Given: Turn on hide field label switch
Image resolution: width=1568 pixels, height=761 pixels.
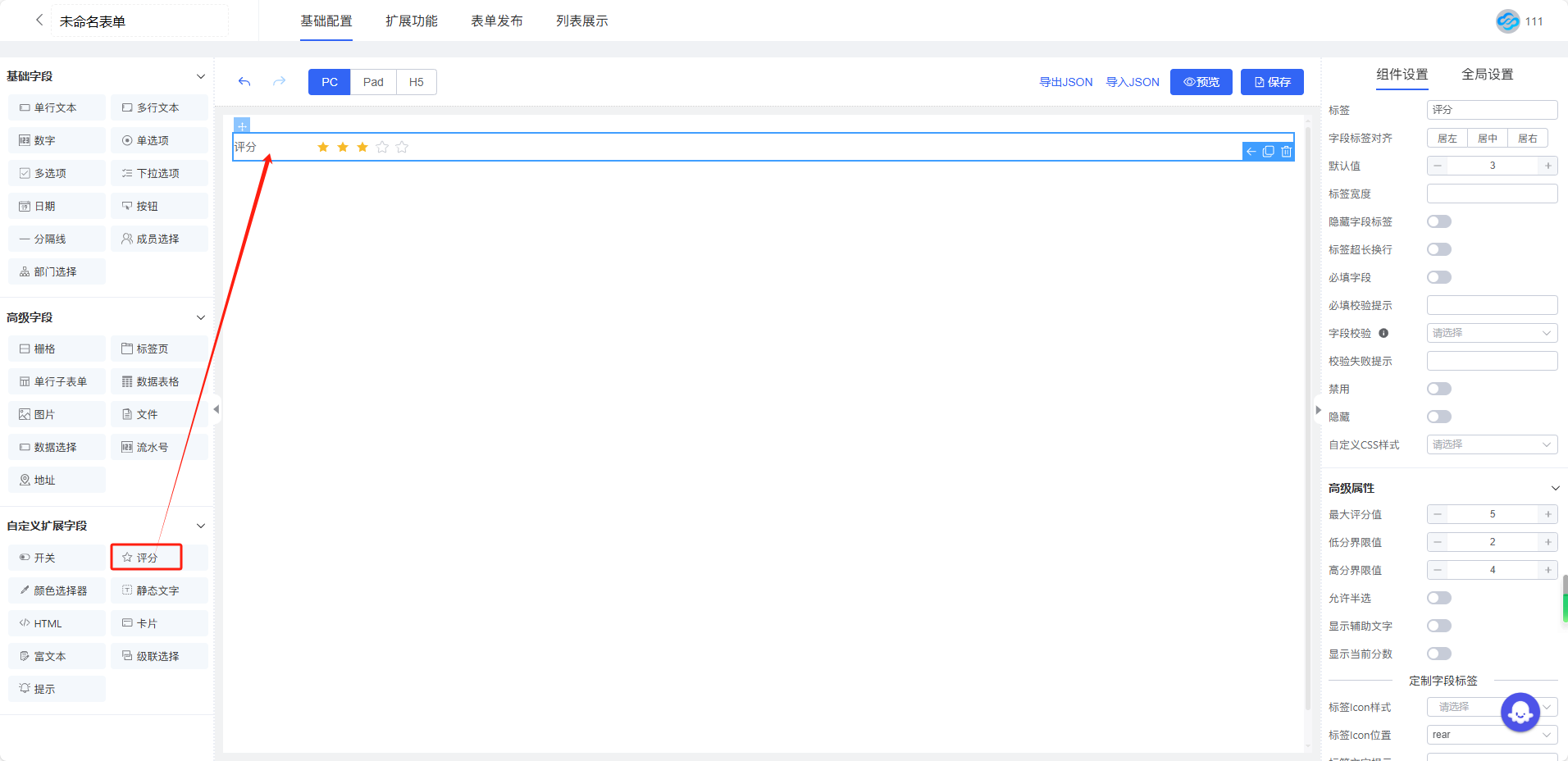Looking at the screenshot, I should click(1438, 221).
